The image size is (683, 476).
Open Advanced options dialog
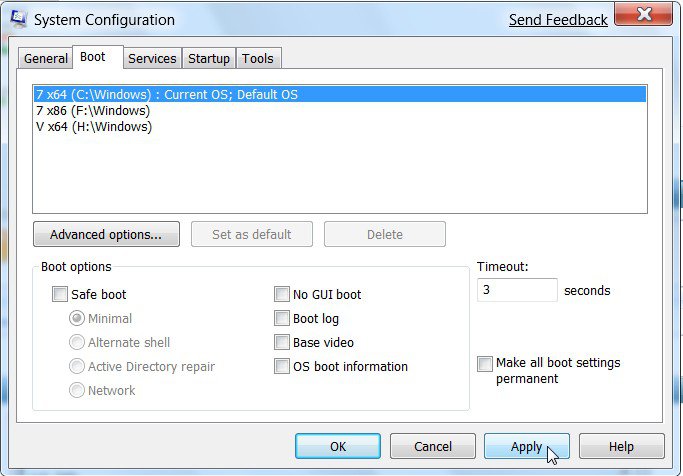(106, 234)
